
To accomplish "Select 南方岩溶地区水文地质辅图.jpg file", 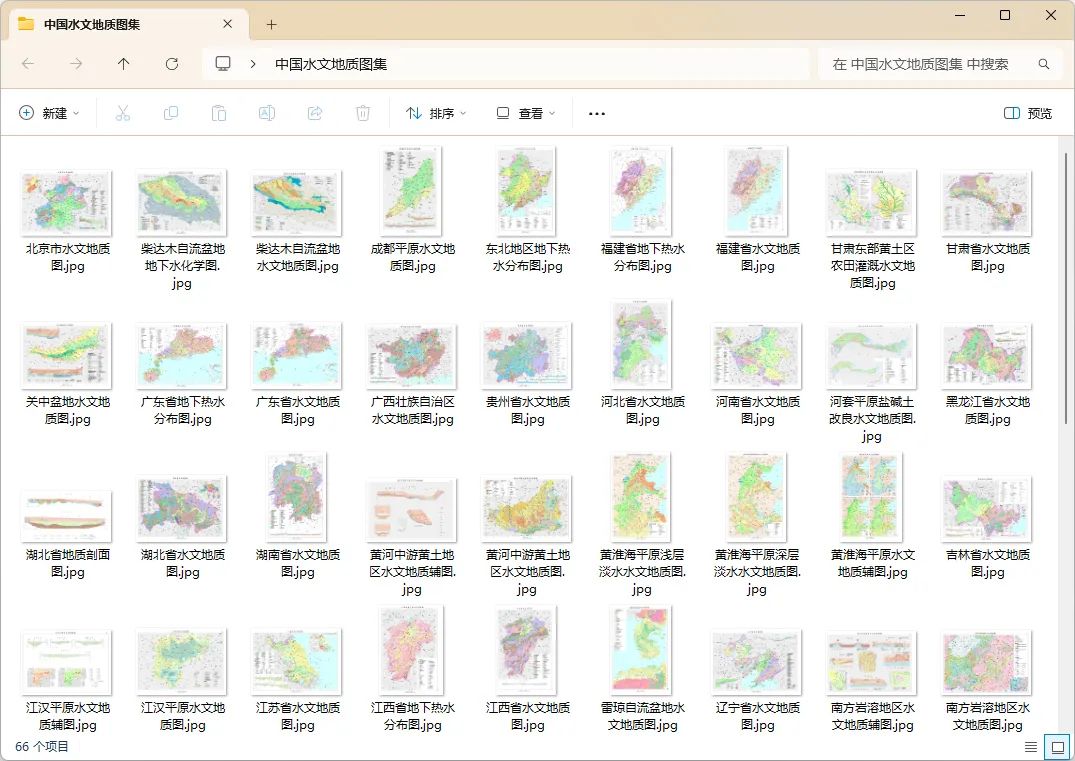I will click(x=872, y=680).
